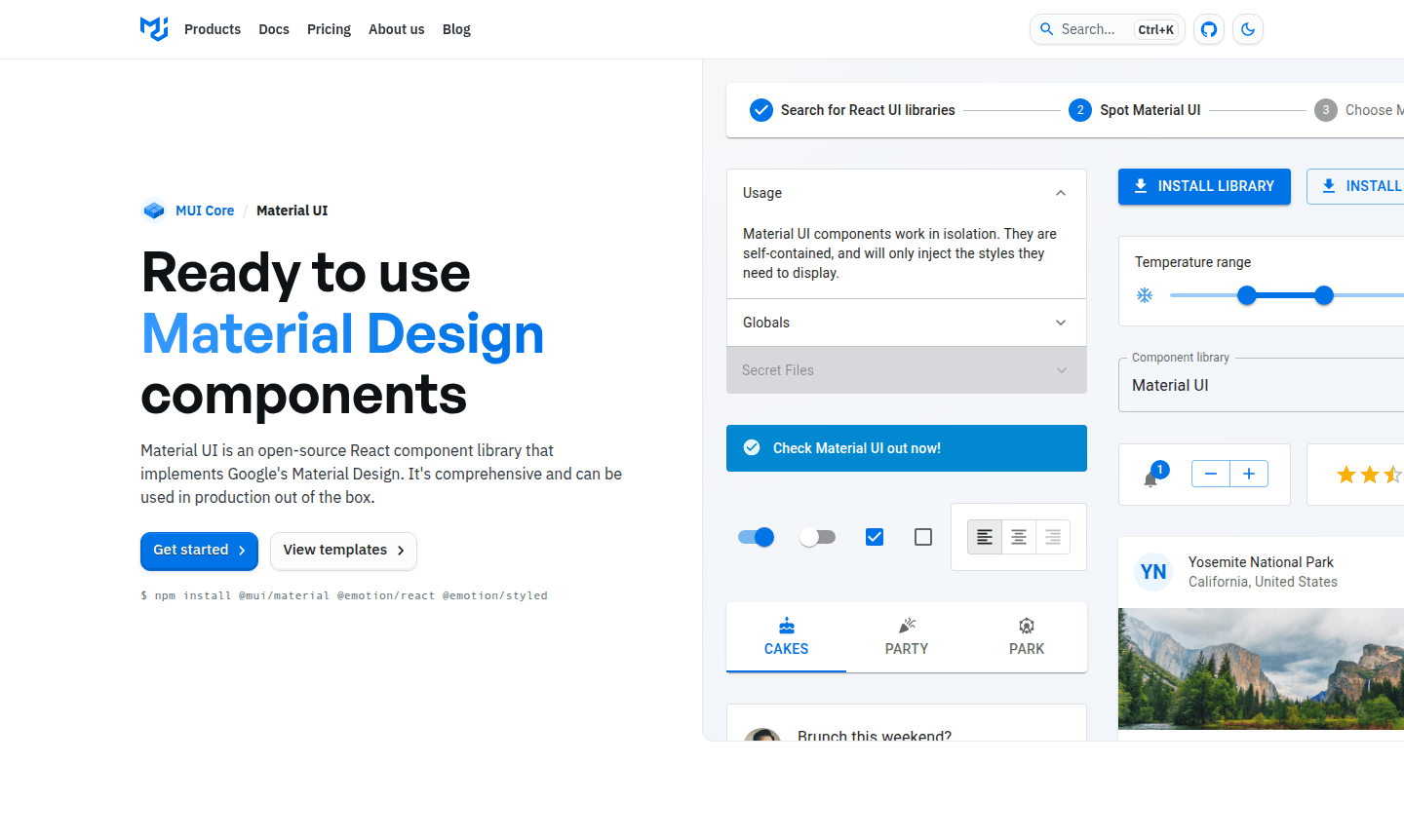The height and width of the screenshot is (840, 1404).
Task: Follow the MUI Core breadcrumb link
Action: [205, 210]
